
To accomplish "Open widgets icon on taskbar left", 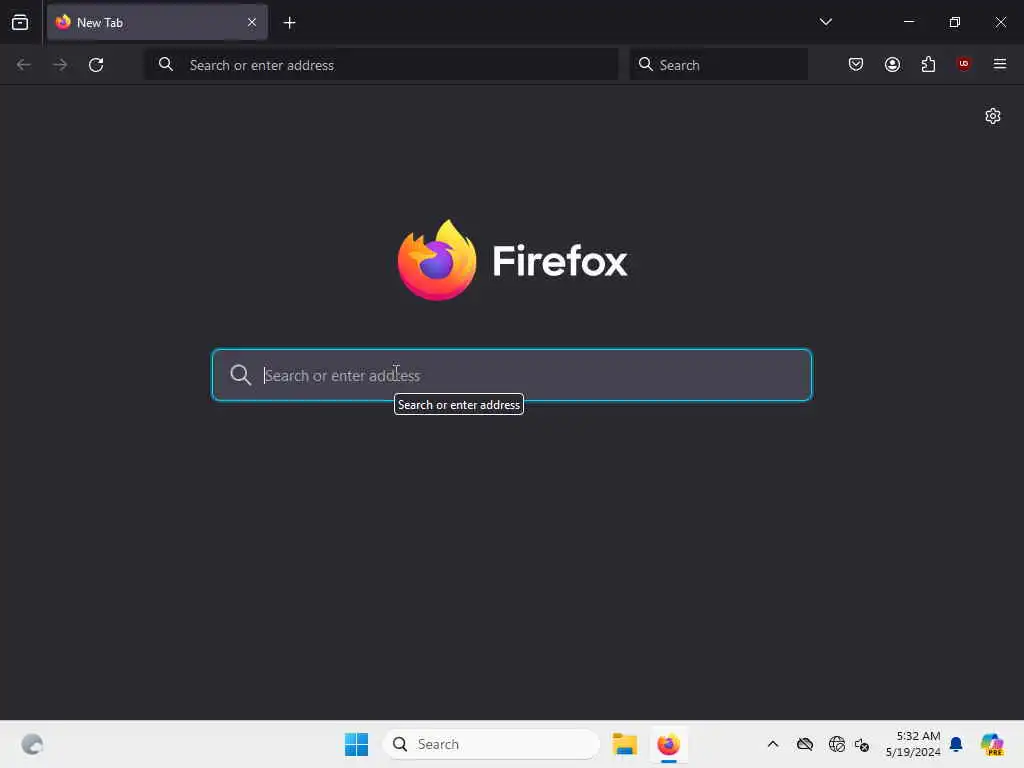I will point(32,744).
